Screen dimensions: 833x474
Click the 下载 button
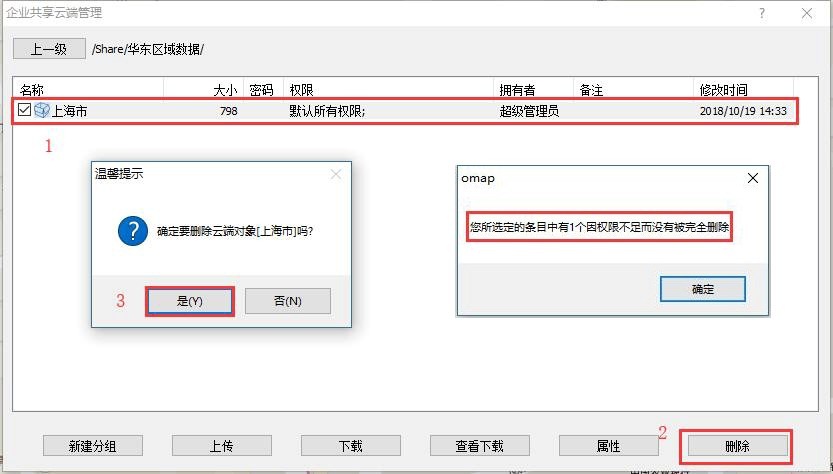point(351,446)
